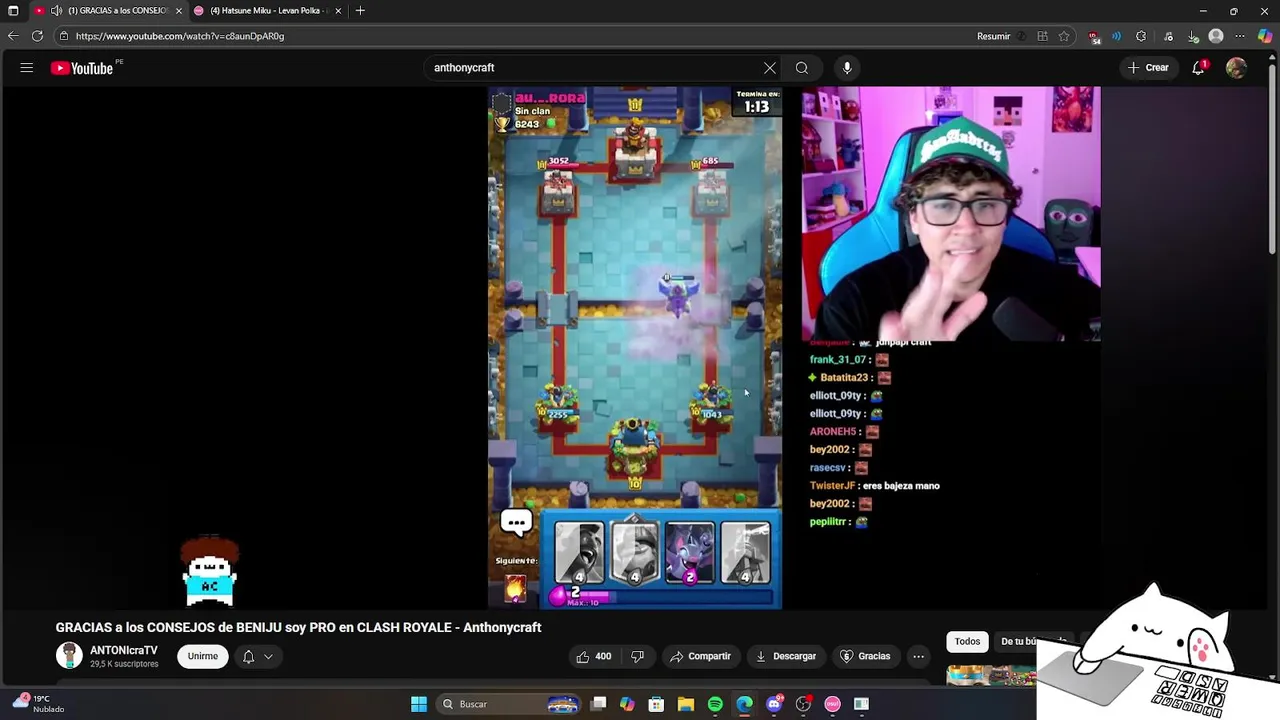Screen dimensions: 1280x720
Task: Open browser settings and more menu
Action: click(x=1240, y=36)
